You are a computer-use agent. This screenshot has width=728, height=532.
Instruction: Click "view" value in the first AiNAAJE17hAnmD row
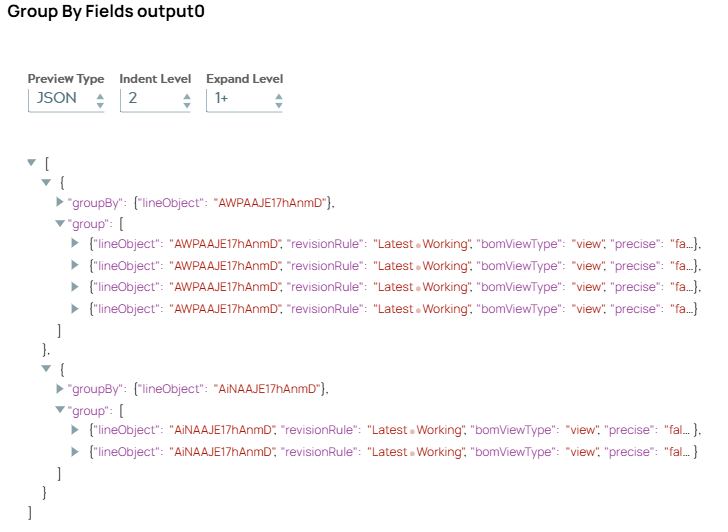582,430
